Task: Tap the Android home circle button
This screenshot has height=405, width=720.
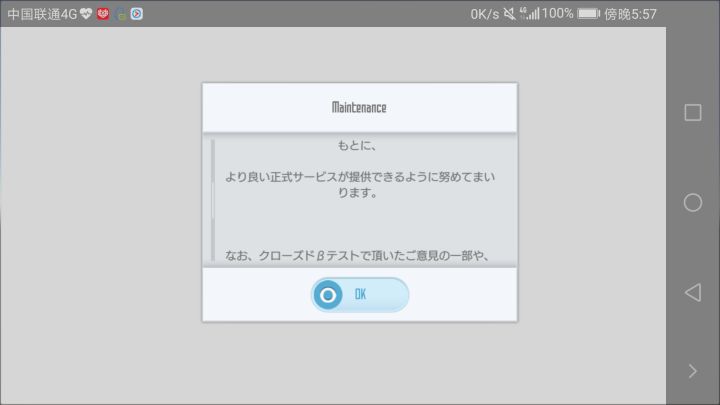Action: (x=692, y=202)
